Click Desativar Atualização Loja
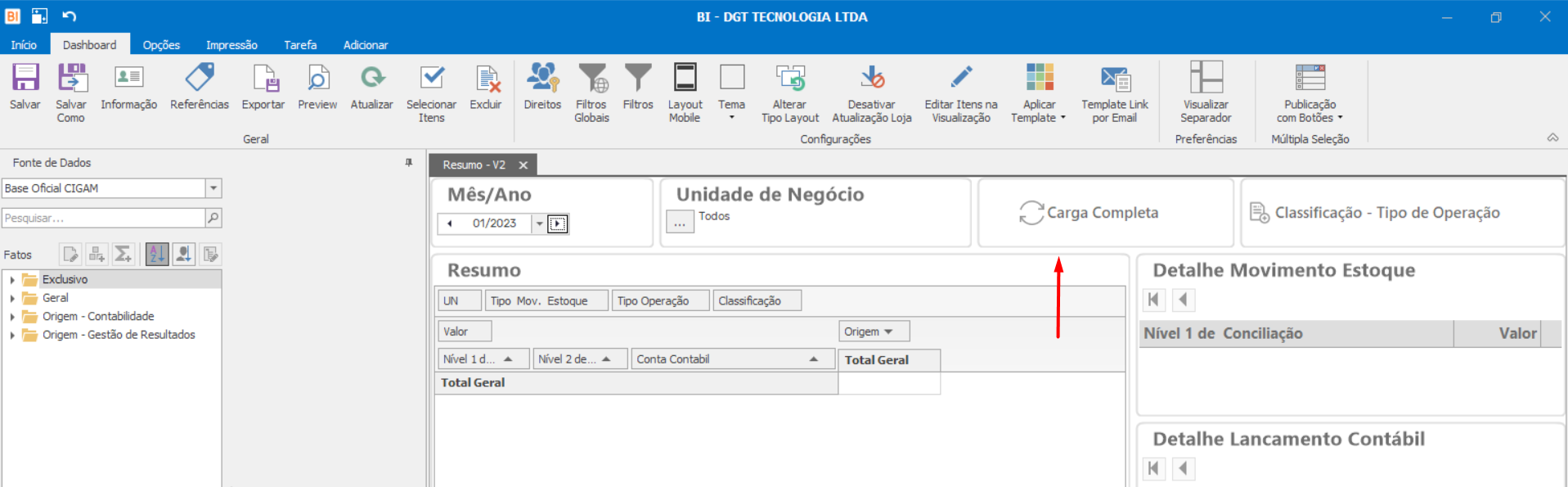Viewport: 1568px width, 487px height. 872,92
